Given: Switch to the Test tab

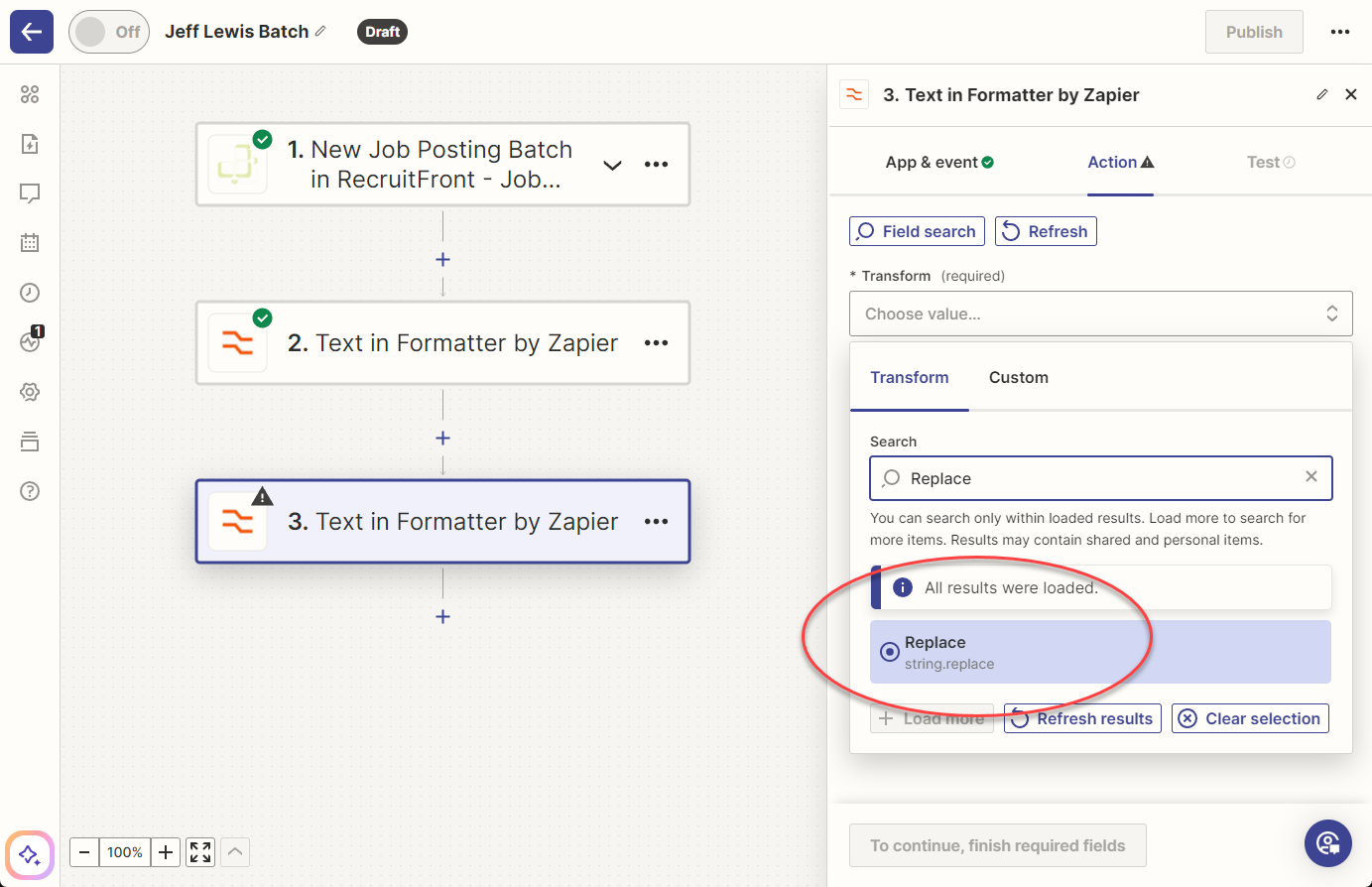Looking at the screenshot, I should point(1271,162).
